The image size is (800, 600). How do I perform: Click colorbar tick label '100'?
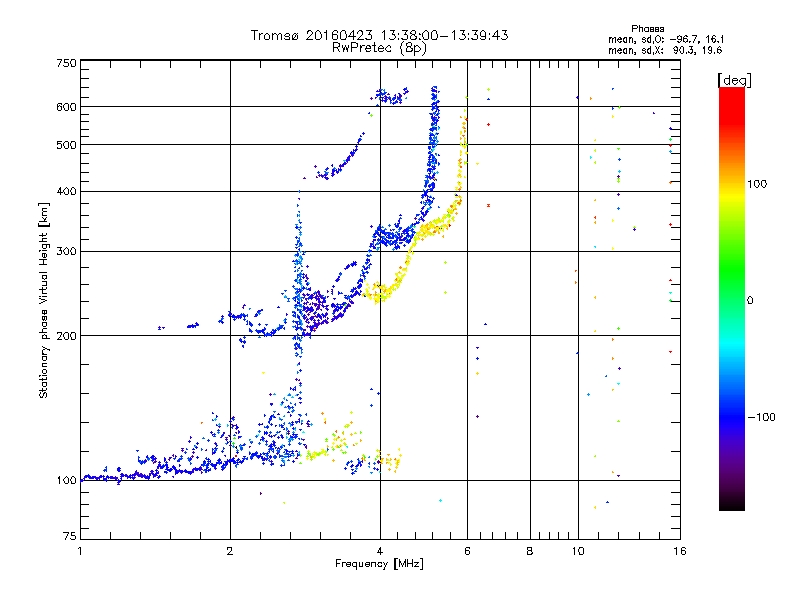(x=757, y=184)
